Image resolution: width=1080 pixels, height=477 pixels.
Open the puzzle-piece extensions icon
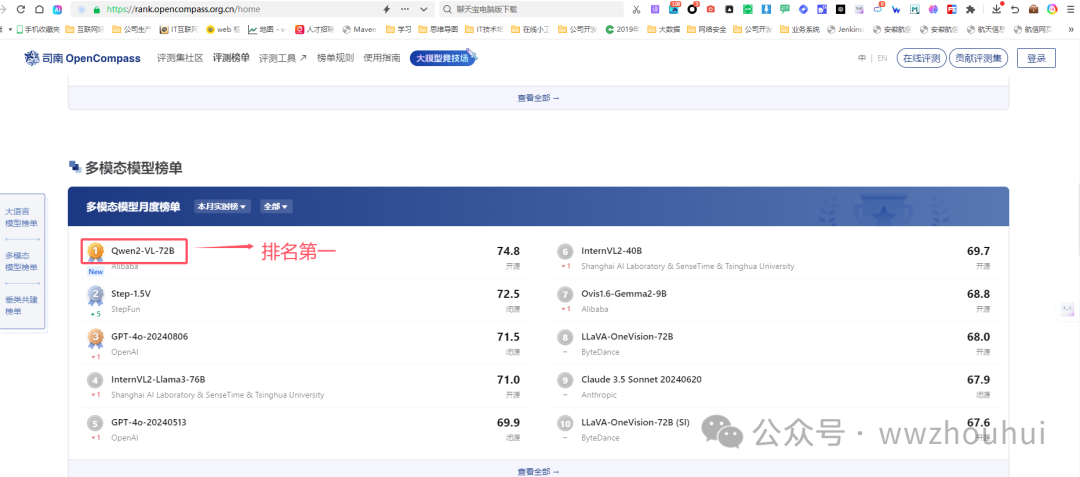(969, 9)
